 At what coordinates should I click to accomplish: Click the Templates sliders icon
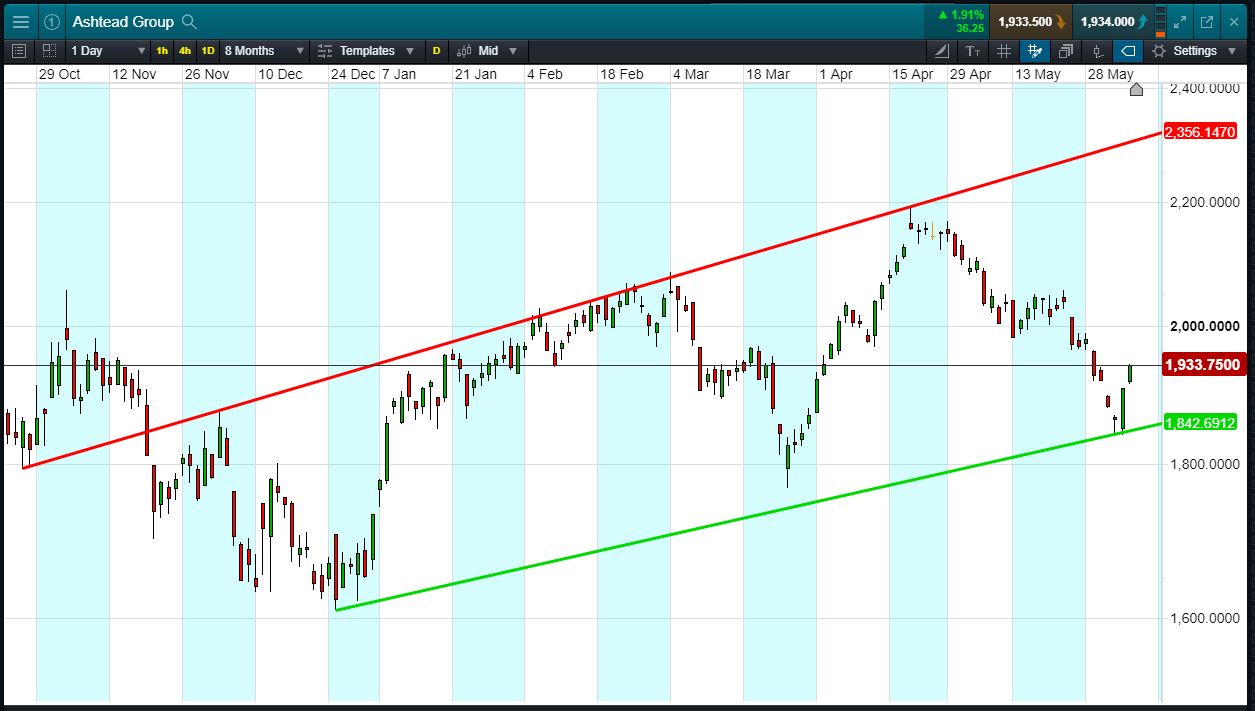tap(324, 50)
